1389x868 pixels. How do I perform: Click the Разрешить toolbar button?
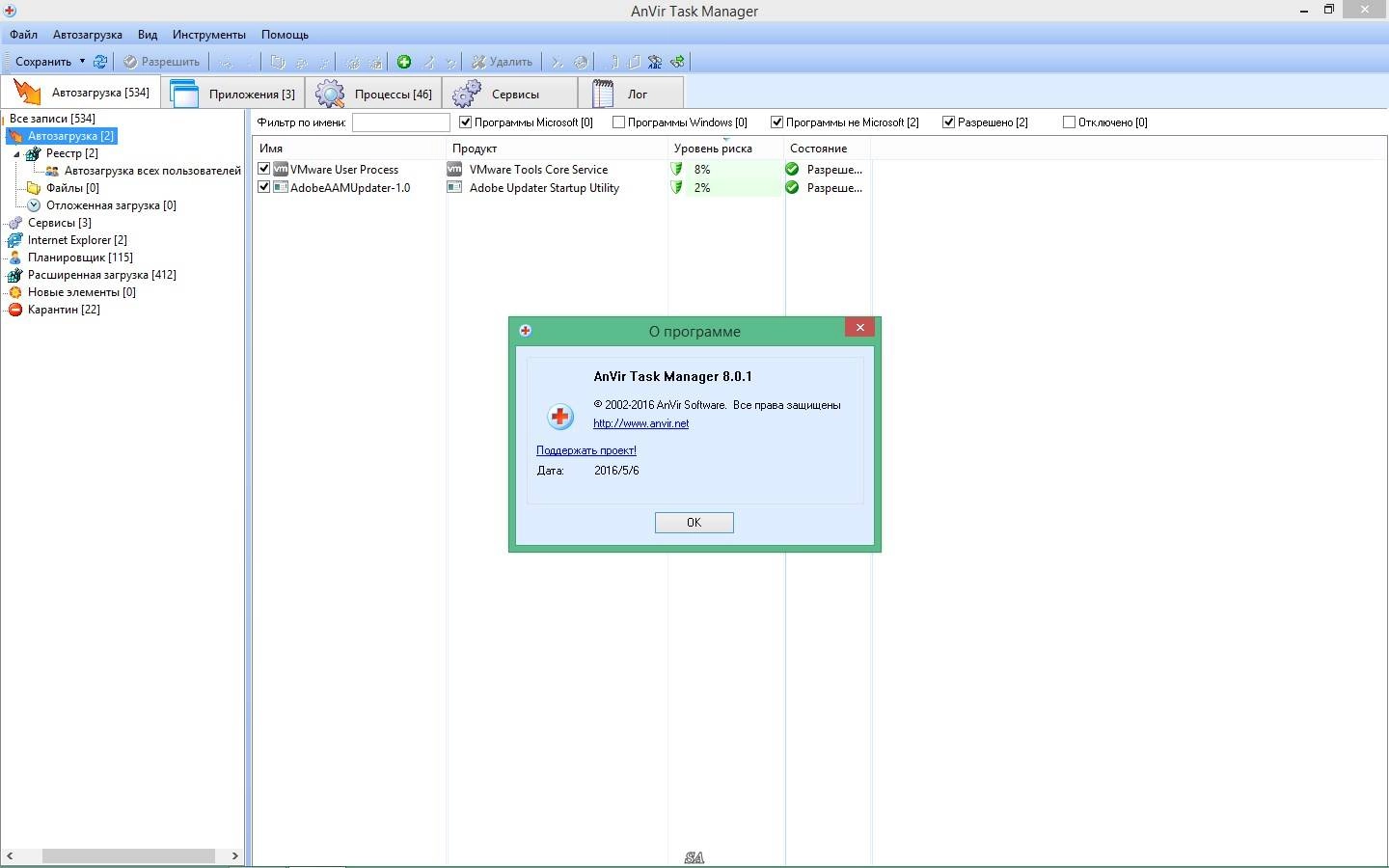(x=161, y=62)
